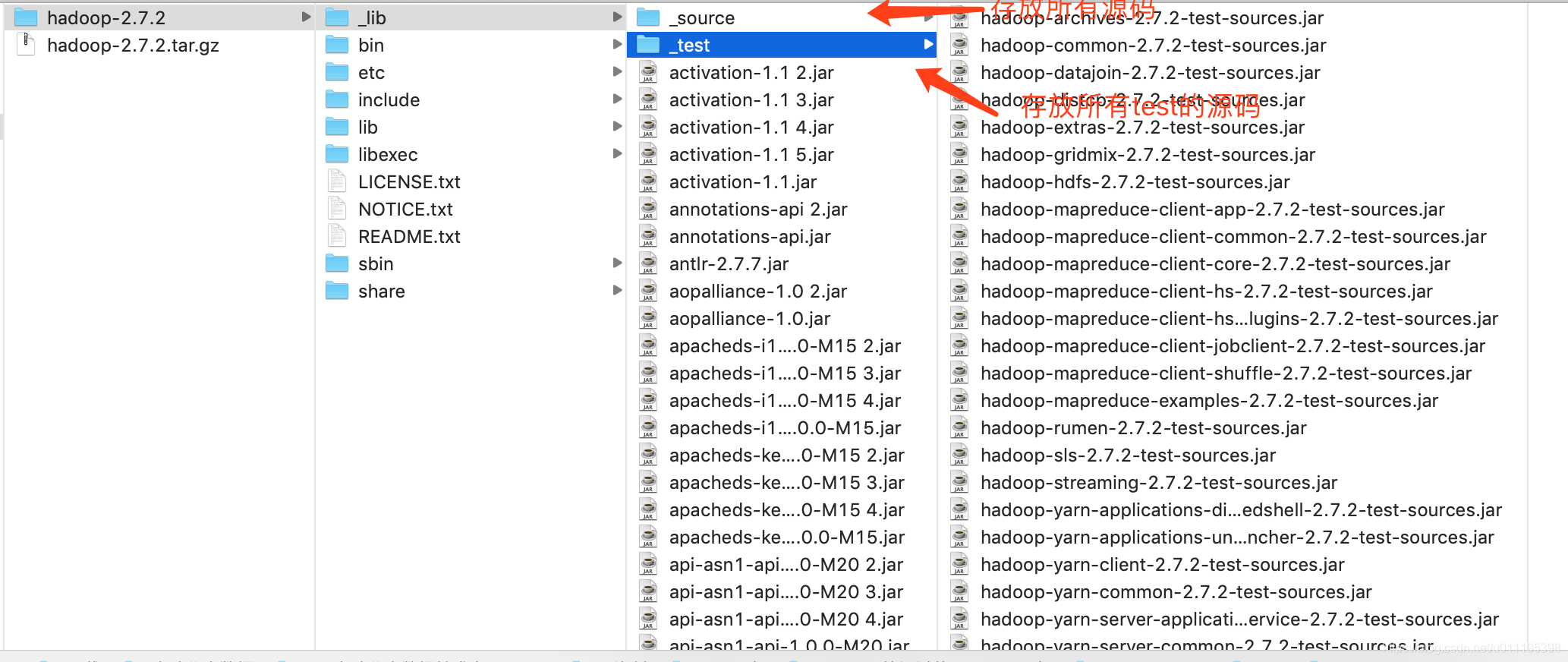
Task: Expand the _lib folder arrow
Action: (617, 17)
